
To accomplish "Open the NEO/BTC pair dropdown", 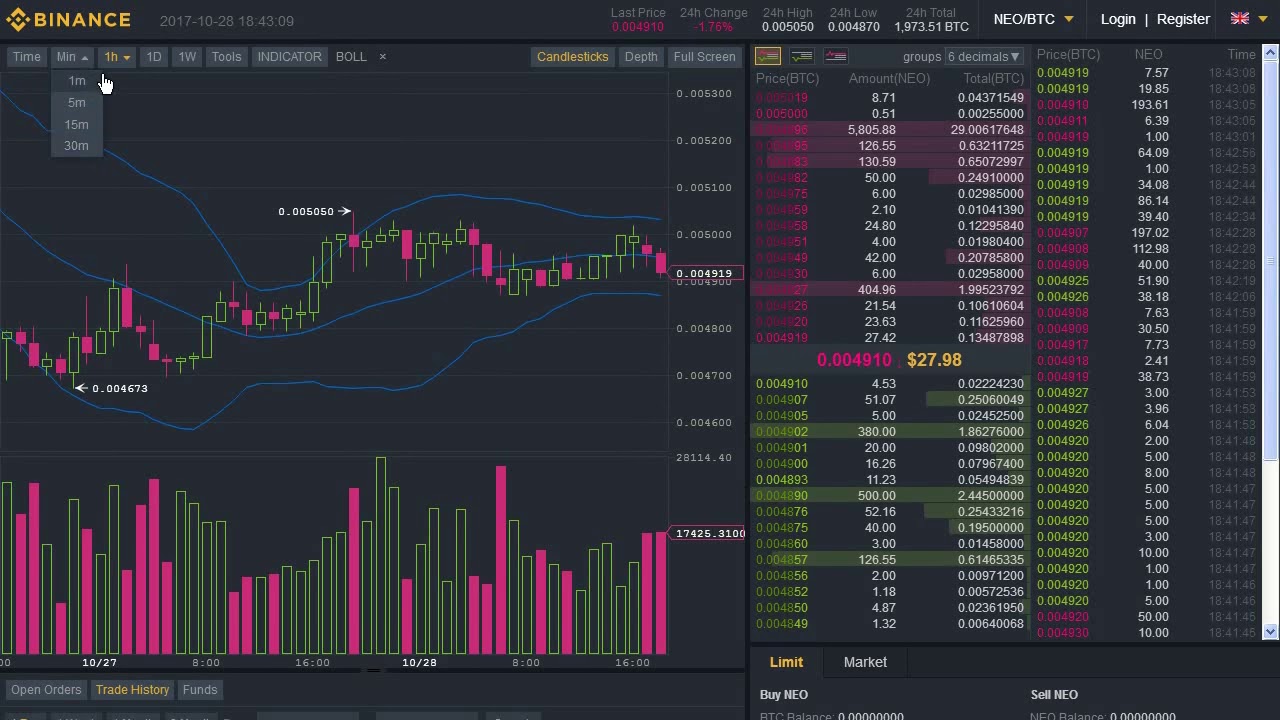I will pyautogui.click(x=1033, y=19).
